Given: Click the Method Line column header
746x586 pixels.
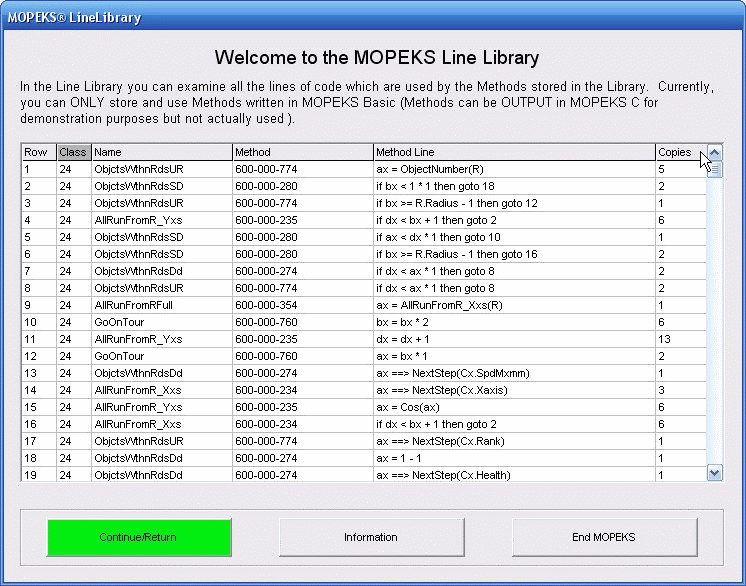Looking at the screenshot, I should (x=514, y=152).
